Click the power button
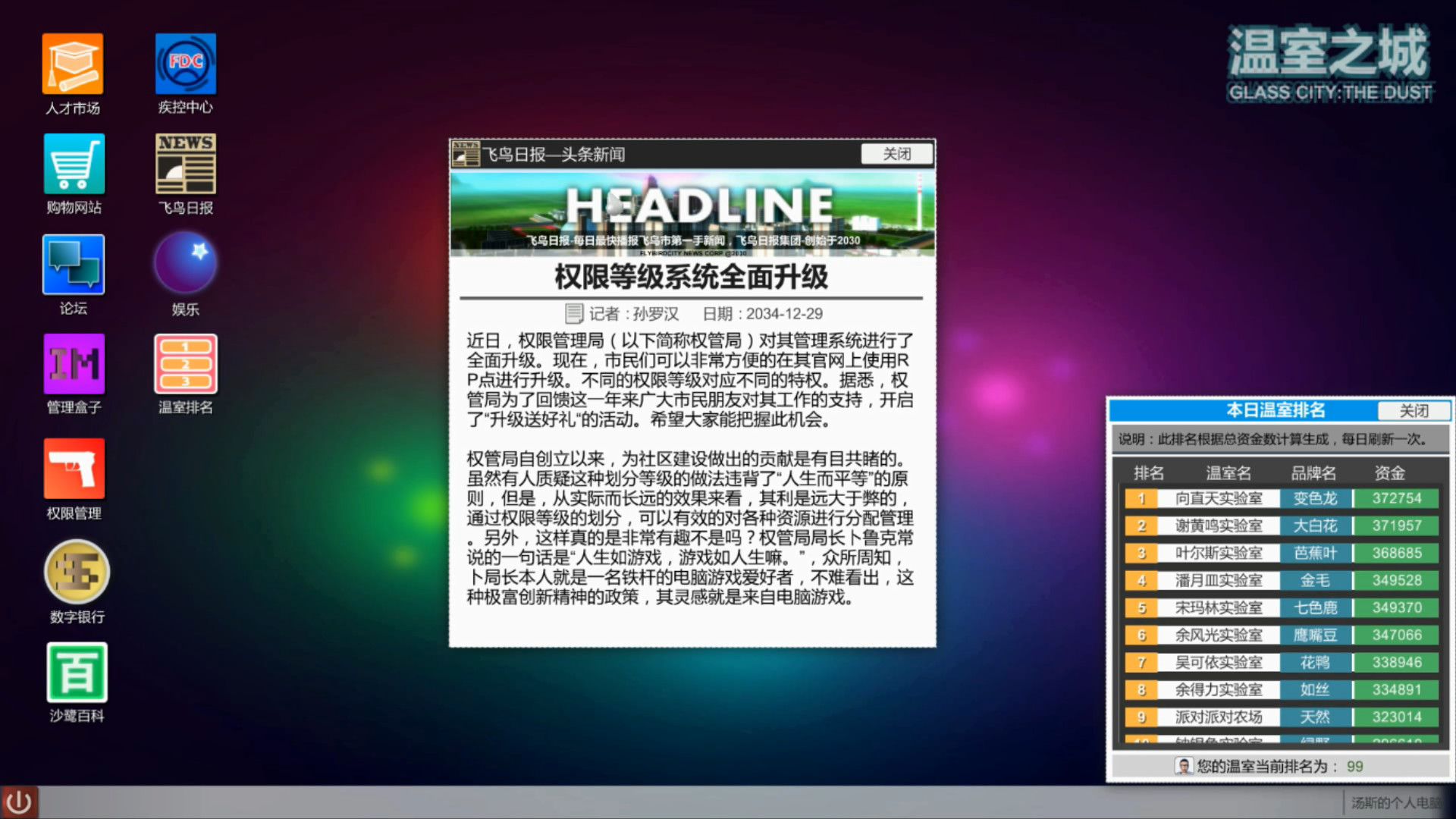Screen dimensions: 1456x819 click(x=20, y=800)
